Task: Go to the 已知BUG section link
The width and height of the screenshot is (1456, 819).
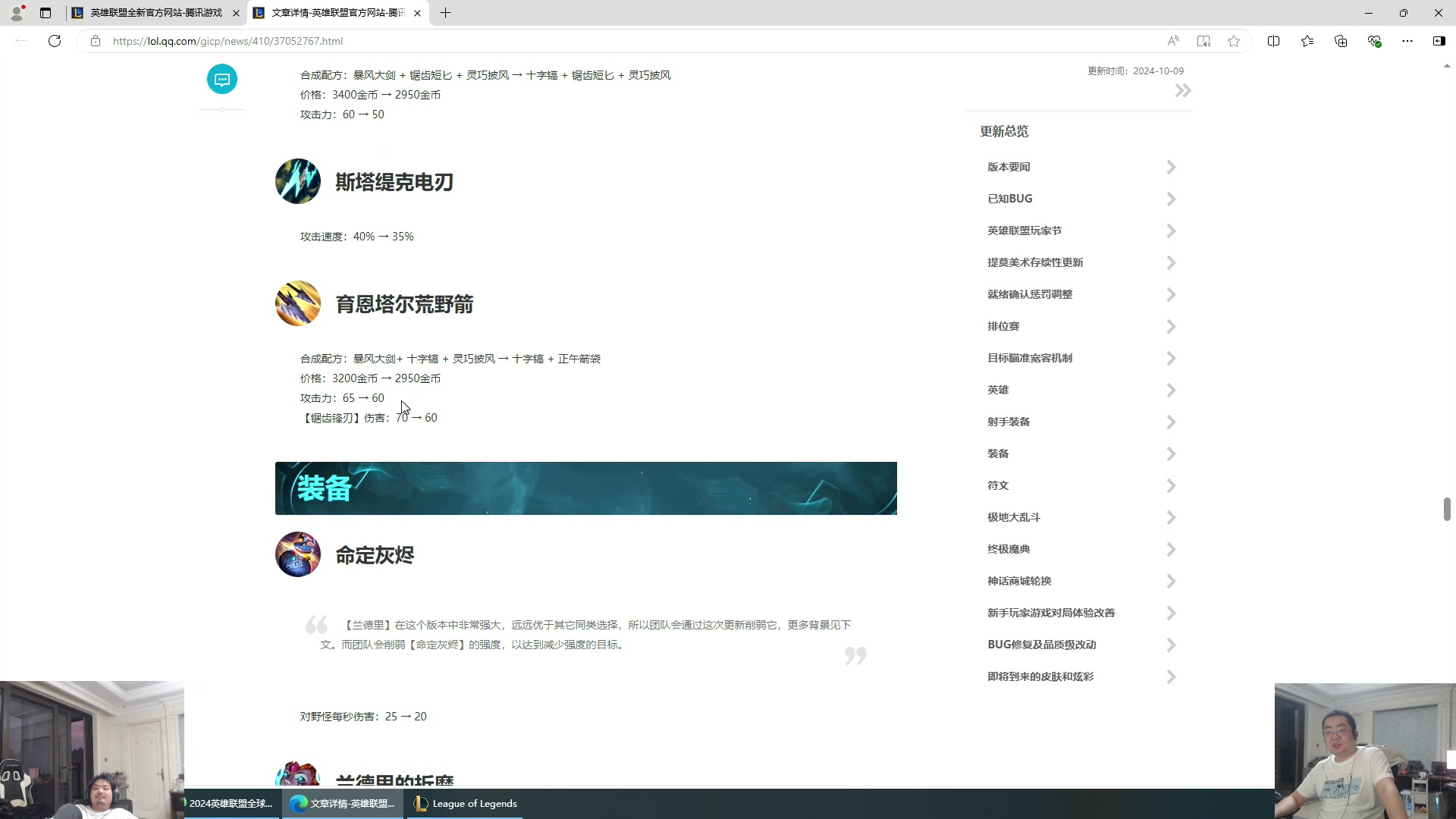Action: coord(1009,199)
